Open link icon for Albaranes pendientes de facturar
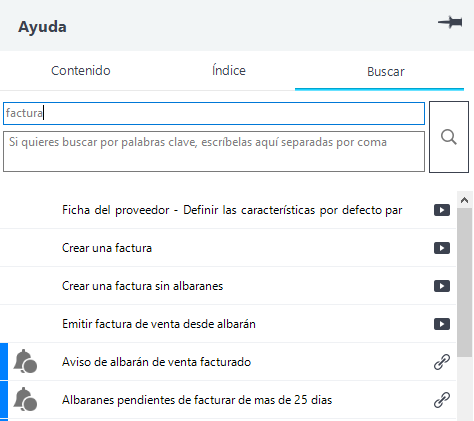The width and height of the screenshot is (474, 421). pos(442,400)
